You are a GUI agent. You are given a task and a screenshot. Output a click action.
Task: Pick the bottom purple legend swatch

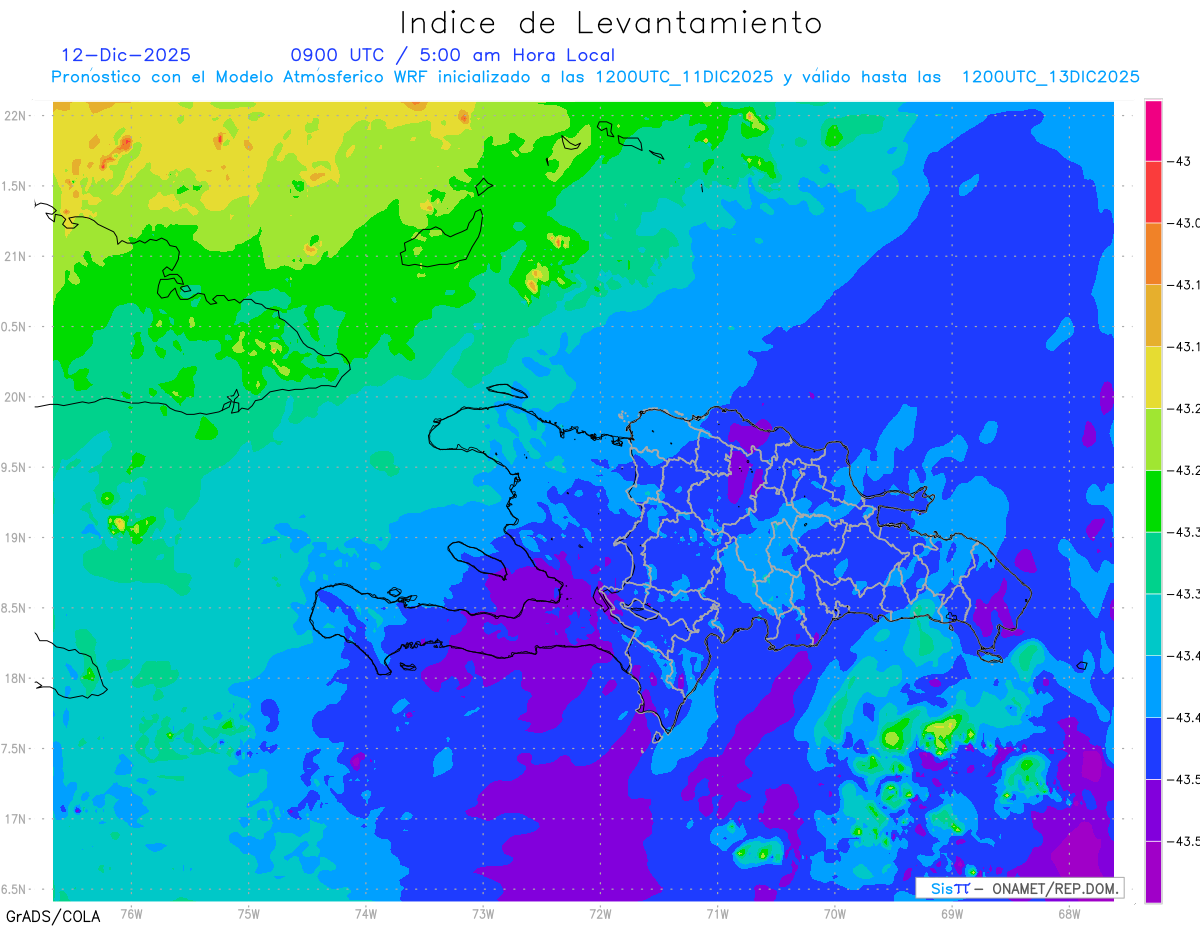point(1153,872)
